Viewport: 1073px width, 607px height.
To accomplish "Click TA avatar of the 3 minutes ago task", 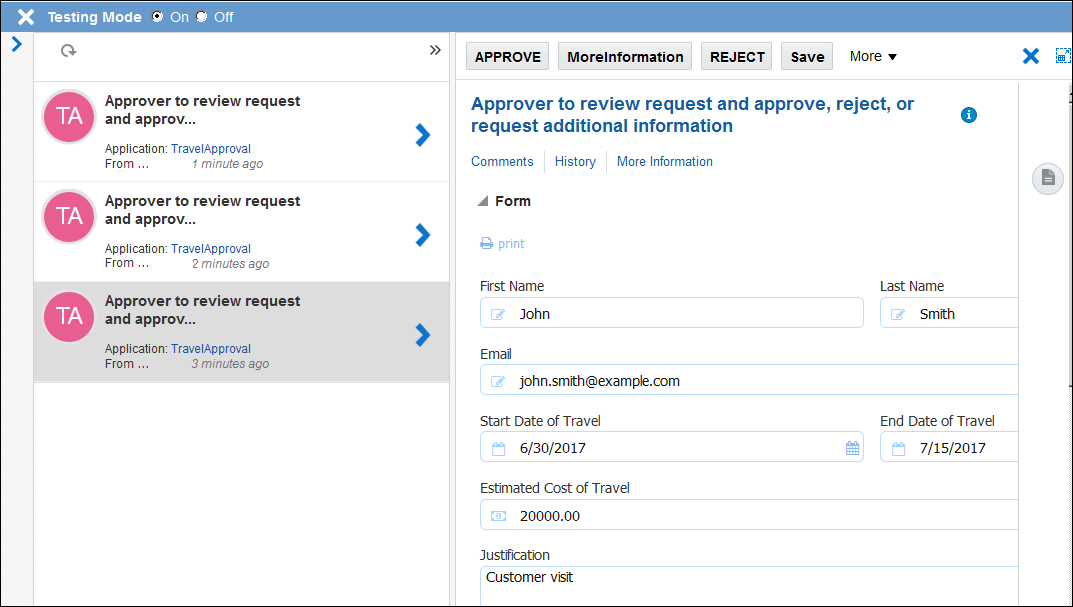I will click(x=69, y=316).
